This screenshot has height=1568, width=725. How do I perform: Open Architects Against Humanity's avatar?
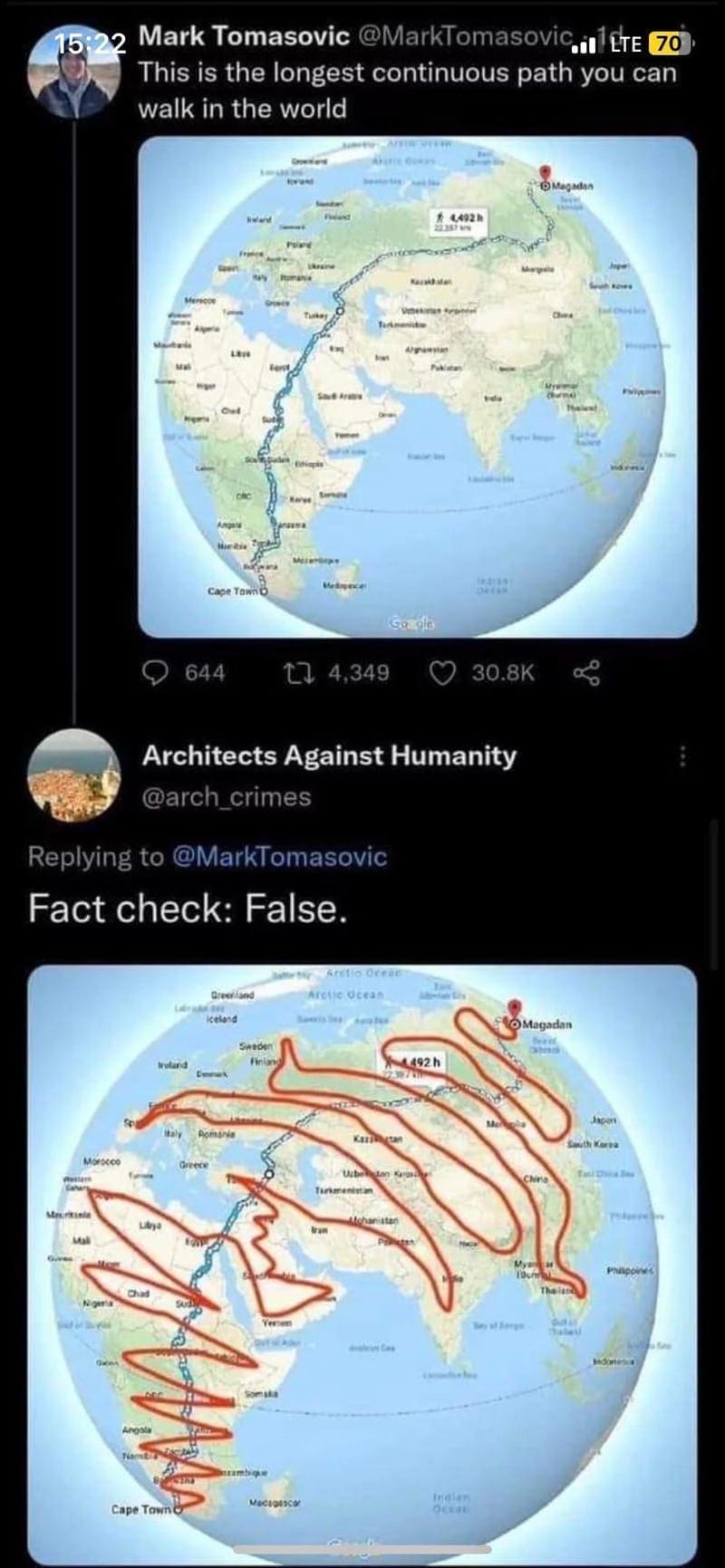(x=72, y=774)
